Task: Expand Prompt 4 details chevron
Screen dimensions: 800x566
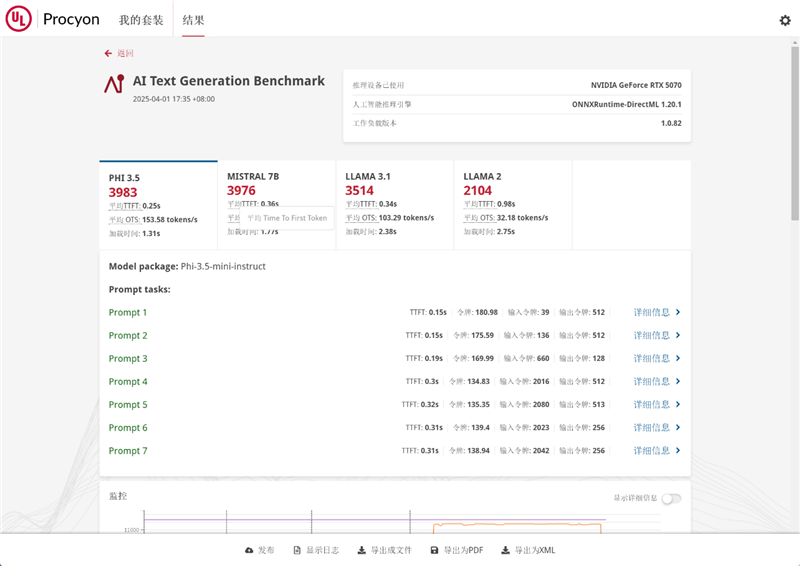Action: coord(678,381)
